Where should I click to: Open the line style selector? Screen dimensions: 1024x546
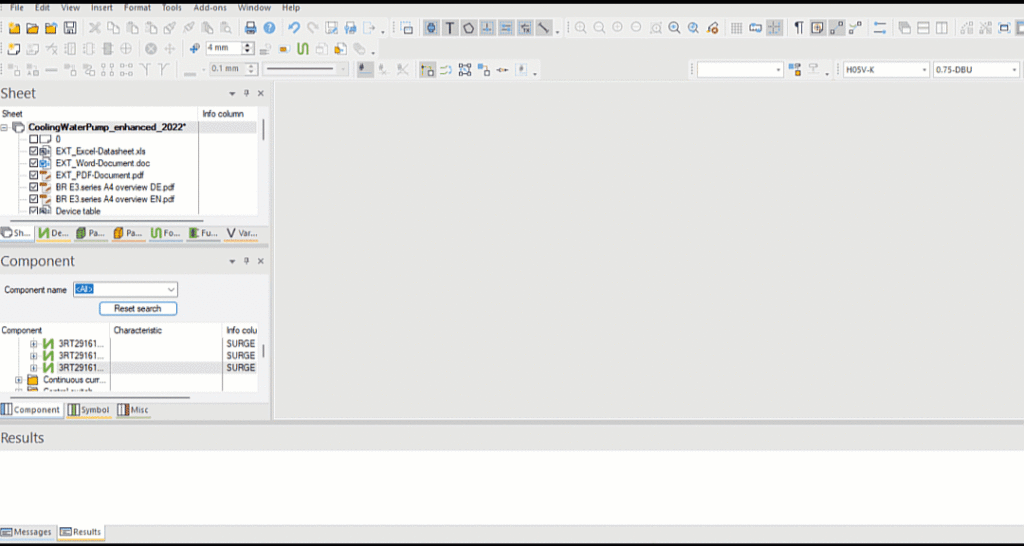pos(341,69)
